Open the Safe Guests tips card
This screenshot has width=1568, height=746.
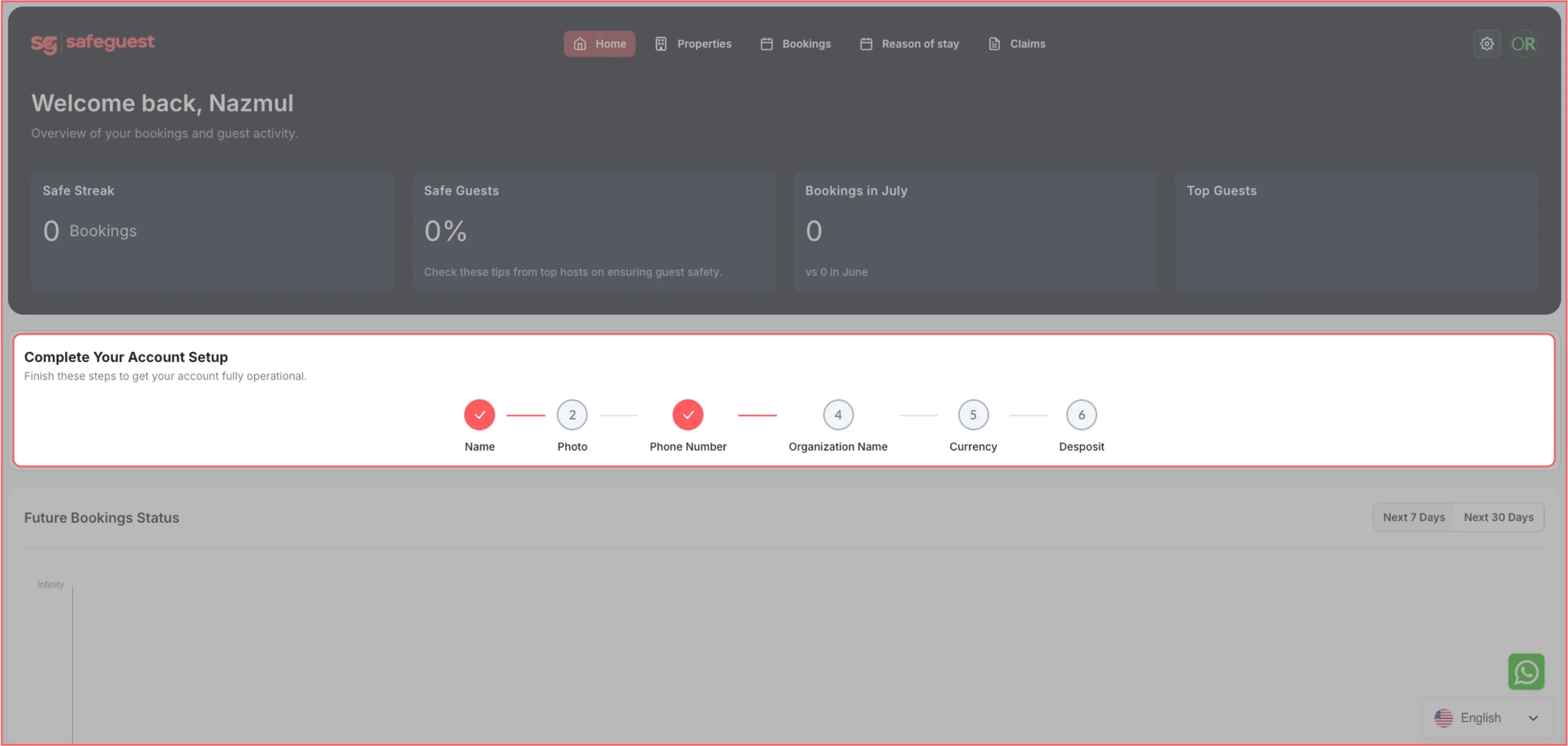593,231
